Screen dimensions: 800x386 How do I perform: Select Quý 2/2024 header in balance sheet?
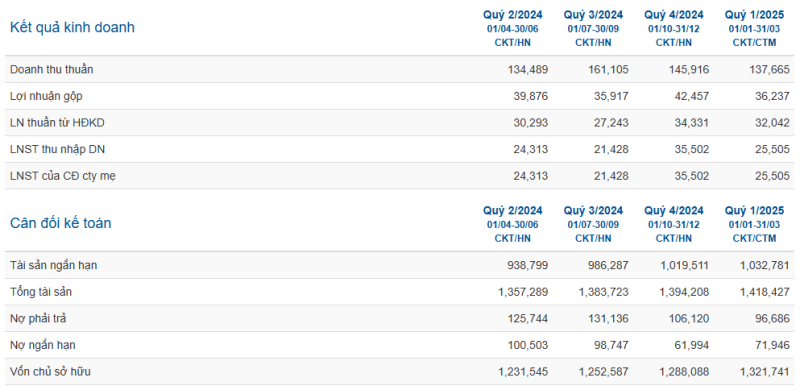tap(513, 211)
